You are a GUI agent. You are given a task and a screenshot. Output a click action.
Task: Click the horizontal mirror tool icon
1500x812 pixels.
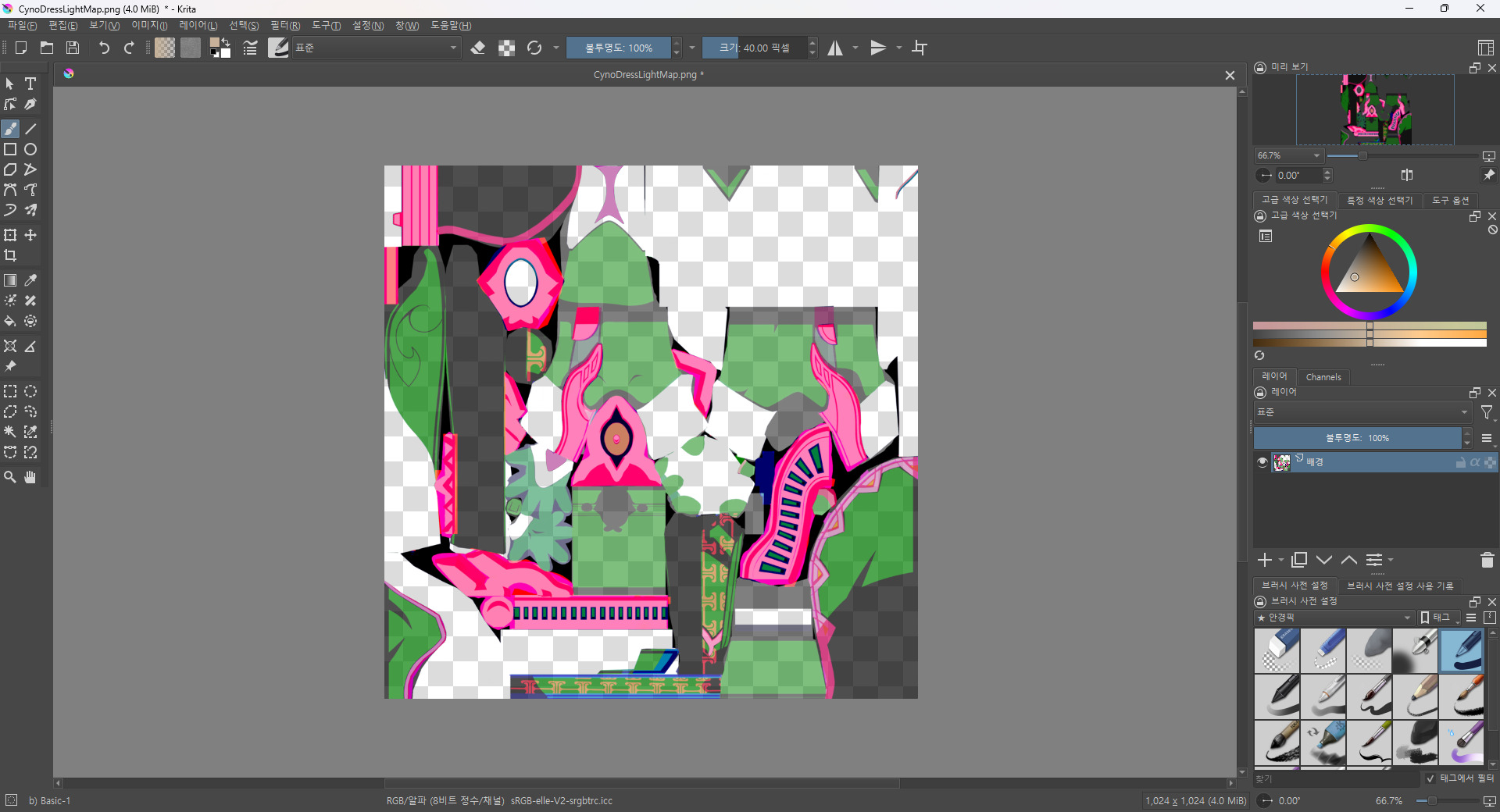(x=835, y=48)
